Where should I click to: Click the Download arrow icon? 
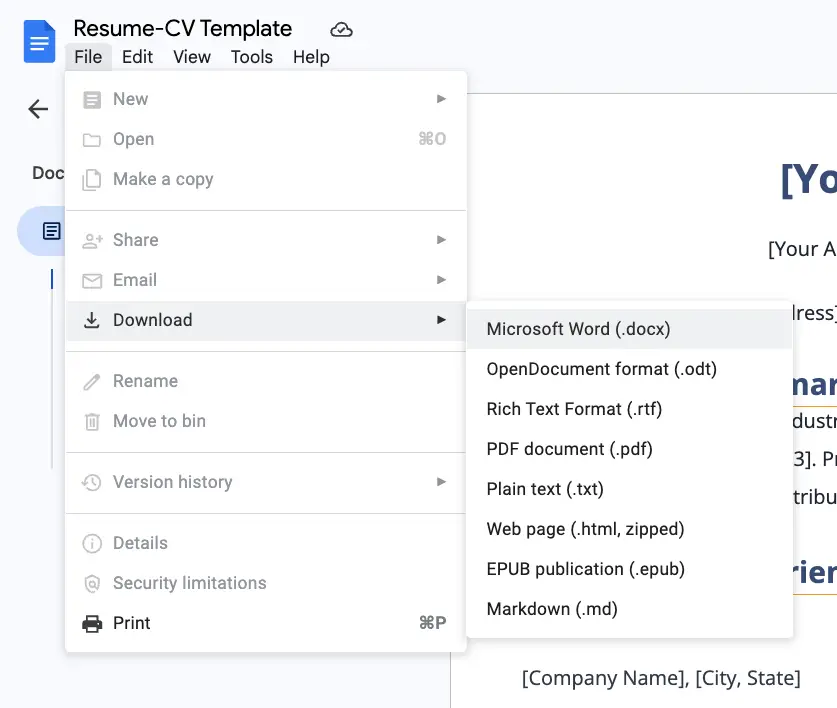92,320
